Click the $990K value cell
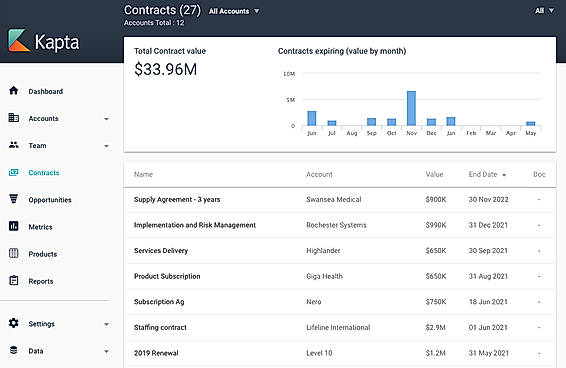566x368 pixels. [x=436, y=225]
